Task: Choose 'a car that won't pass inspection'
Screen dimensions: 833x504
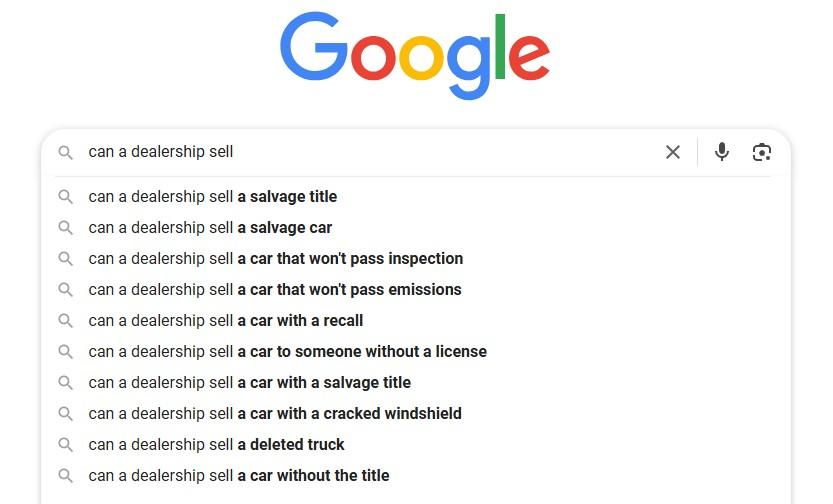Action: [414, 259]
